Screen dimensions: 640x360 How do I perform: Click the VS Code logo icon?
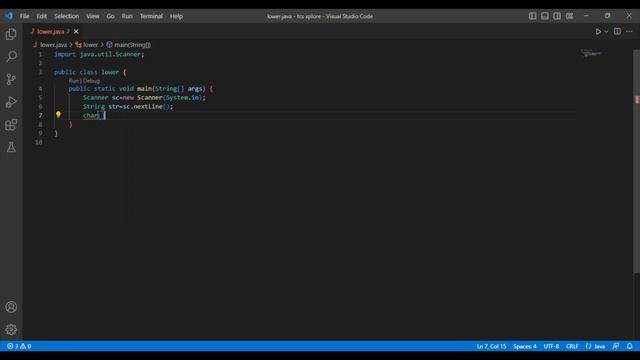tap(9, 16)
